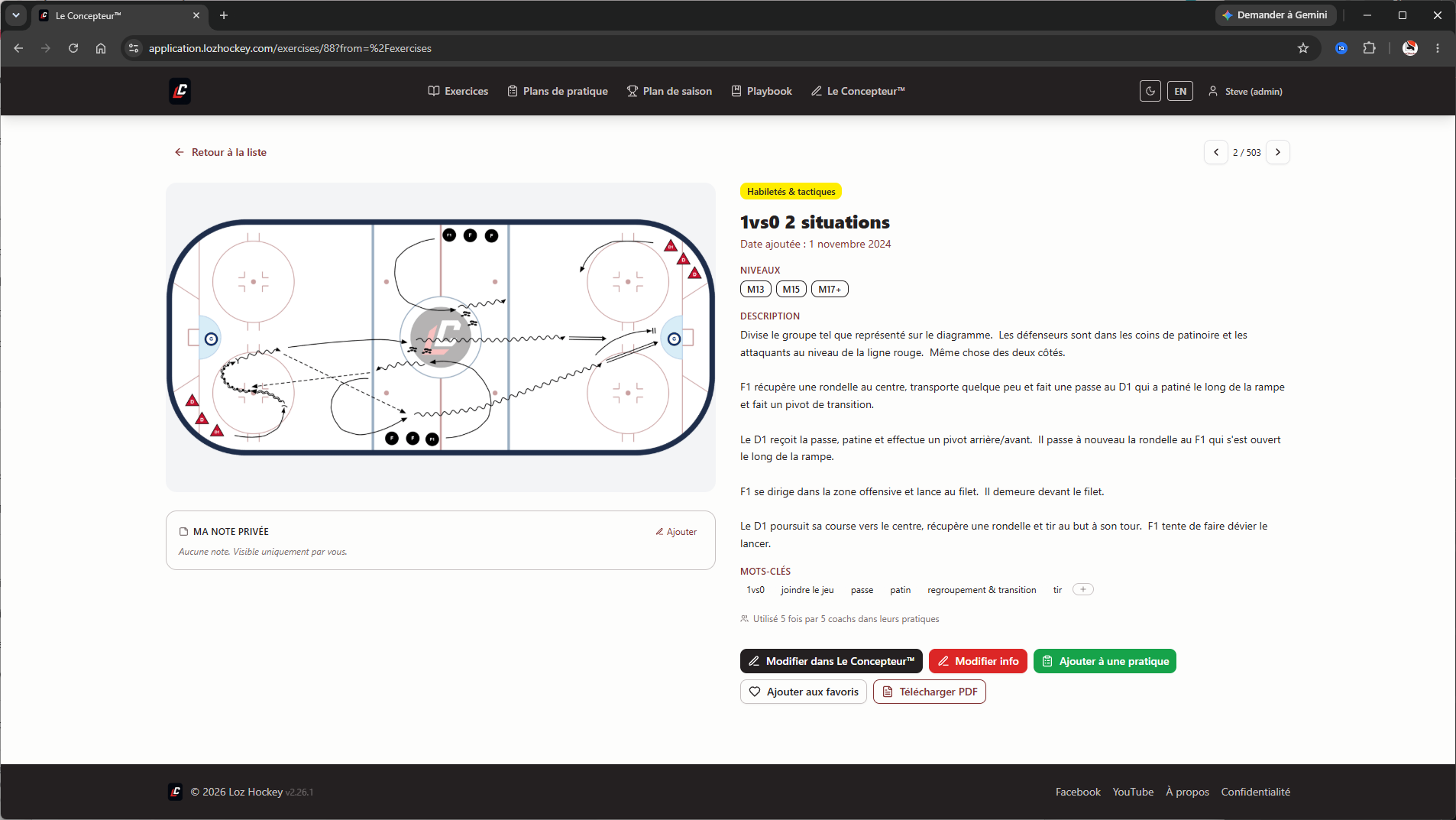Select the M13 level tag
The image size is (1456, 820).
(756, 289)
